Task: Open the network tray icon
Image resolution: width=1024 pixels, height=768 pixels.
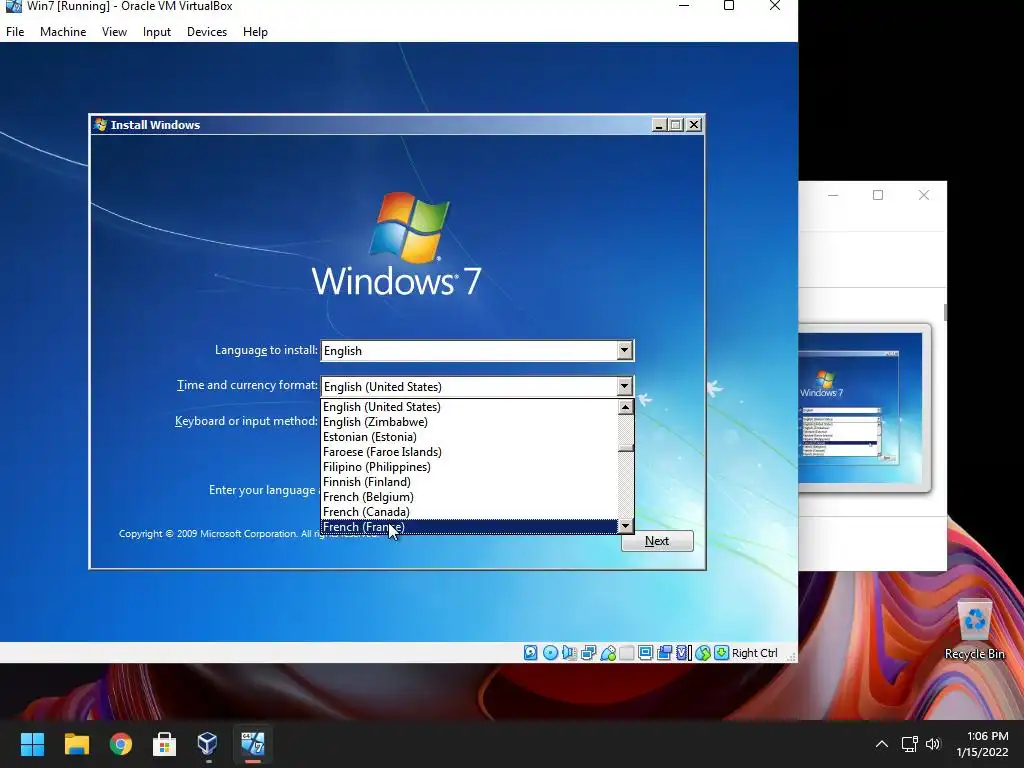Action: pos(910,744)
